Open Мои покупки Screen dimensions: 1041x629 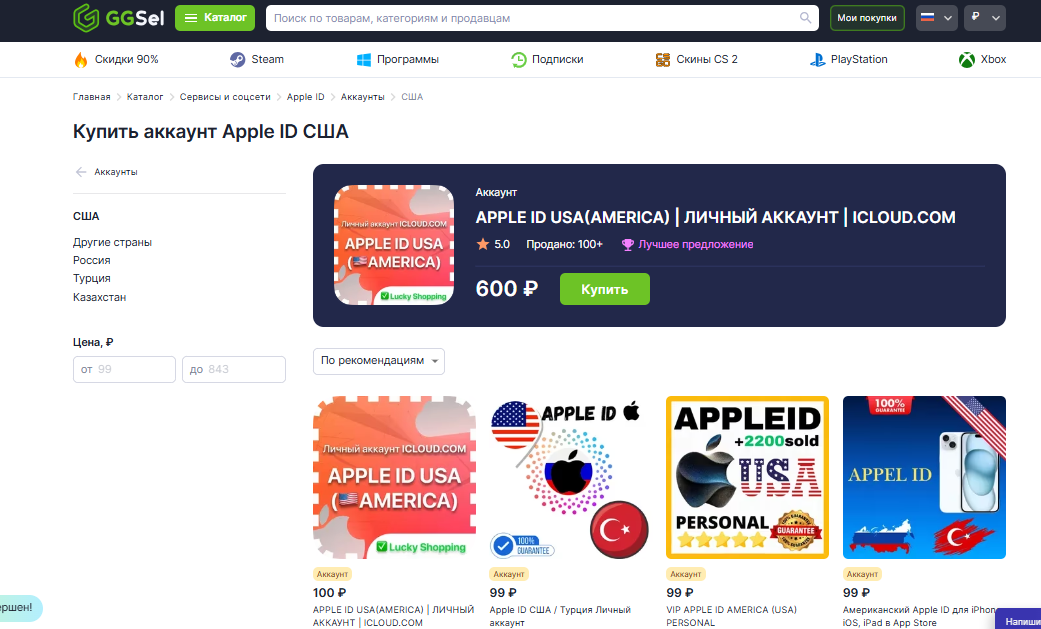pyautogui.click(x=866, y=18)
